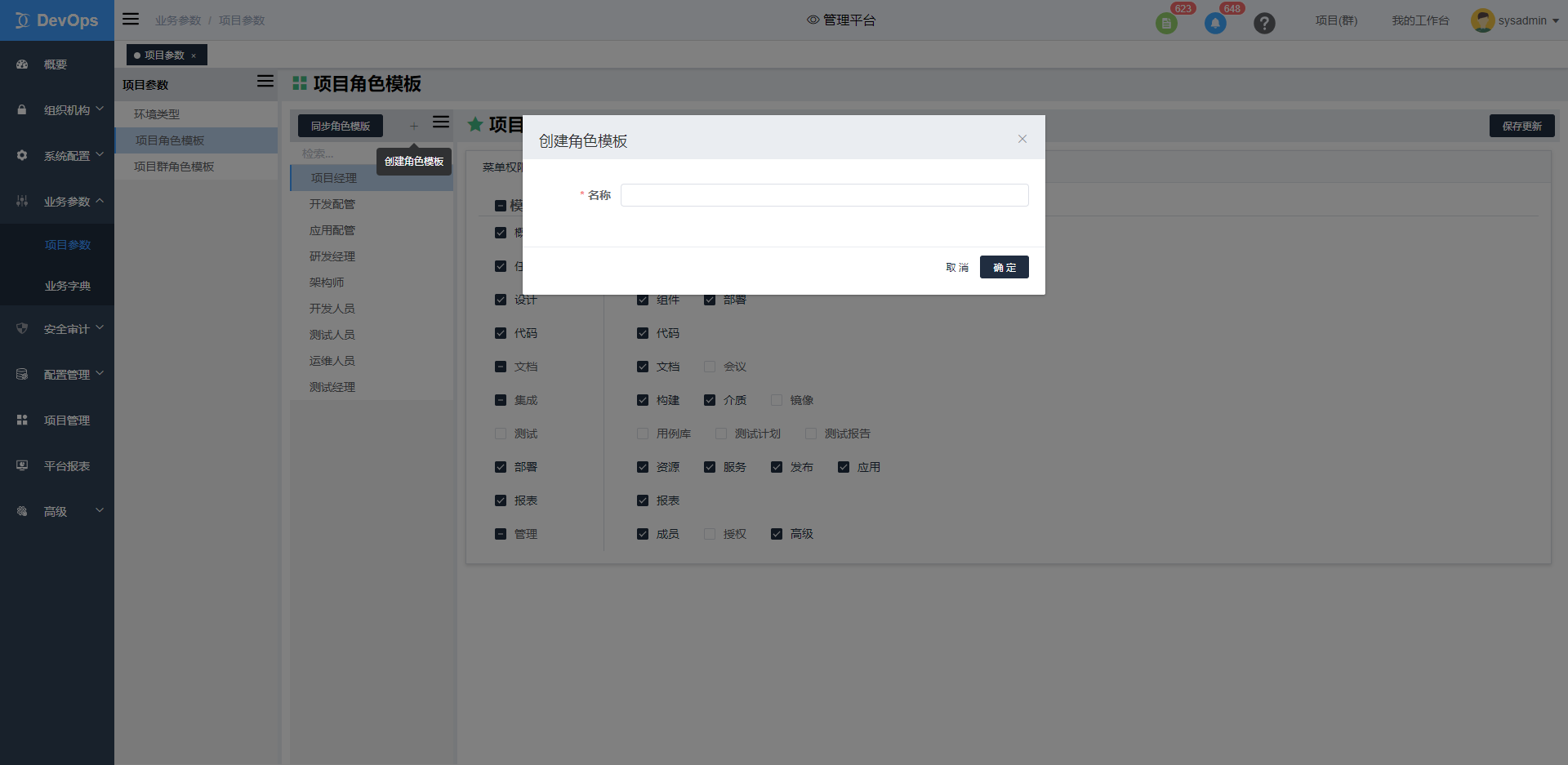Uncheck the 发布 checkbox
Viewport: 1568px width, 765px height.
[777, 467]
